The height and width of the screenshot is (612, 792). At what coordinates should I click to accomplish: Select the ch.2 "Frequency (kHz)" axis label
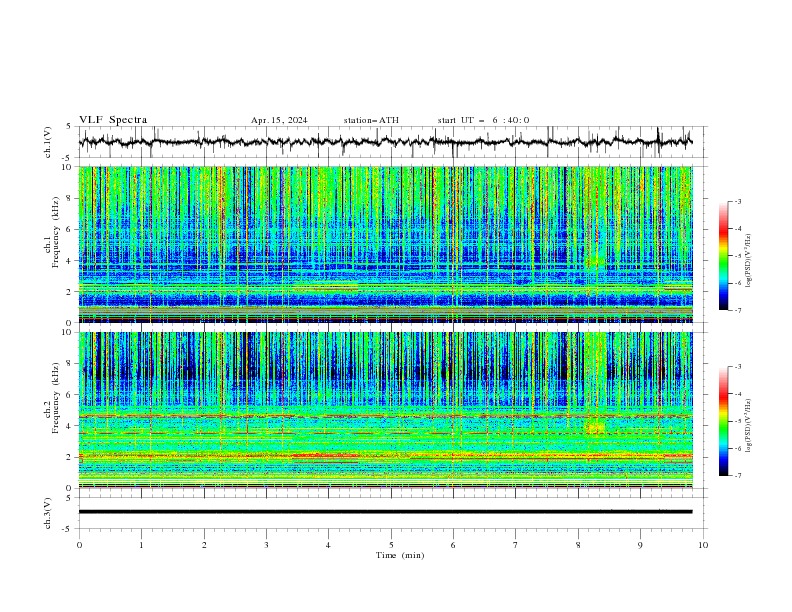pyautogui.click(x=56, y=397)
